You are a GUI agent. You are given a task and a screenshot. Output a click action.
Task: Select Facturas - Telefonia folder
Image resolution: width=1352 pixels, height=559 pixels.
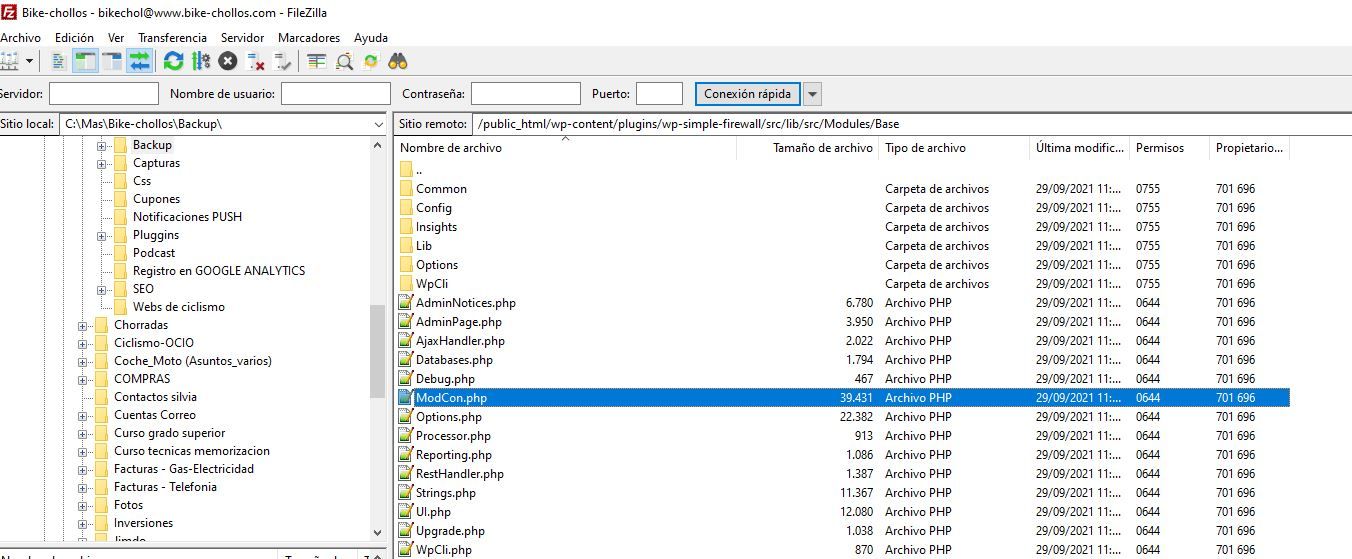click(165, 487)
